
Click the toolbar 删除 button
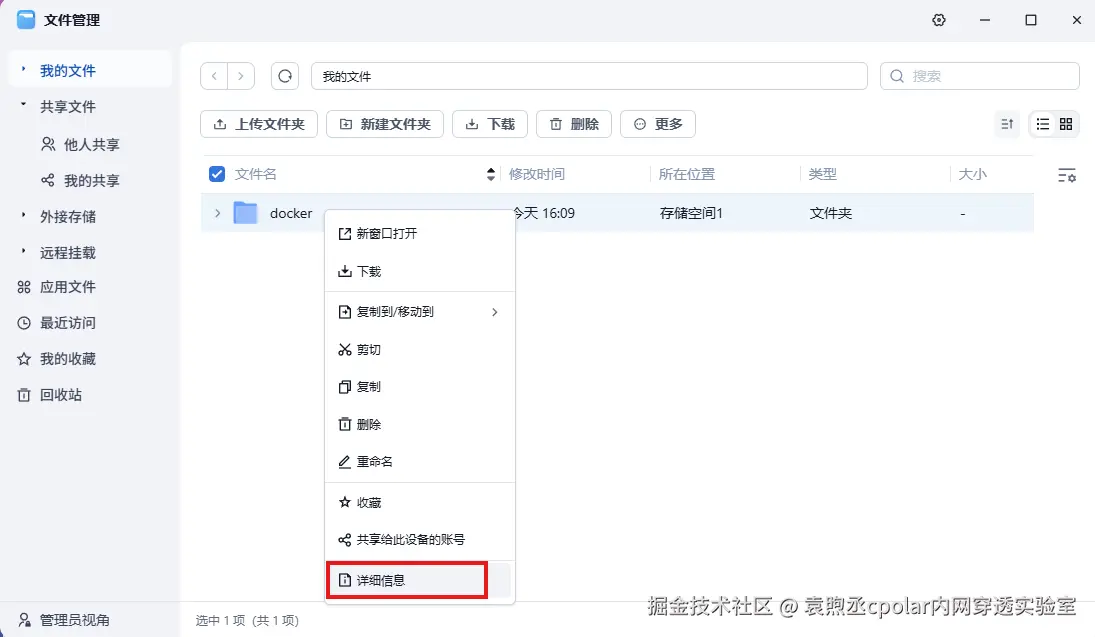[x=574, y=124]
